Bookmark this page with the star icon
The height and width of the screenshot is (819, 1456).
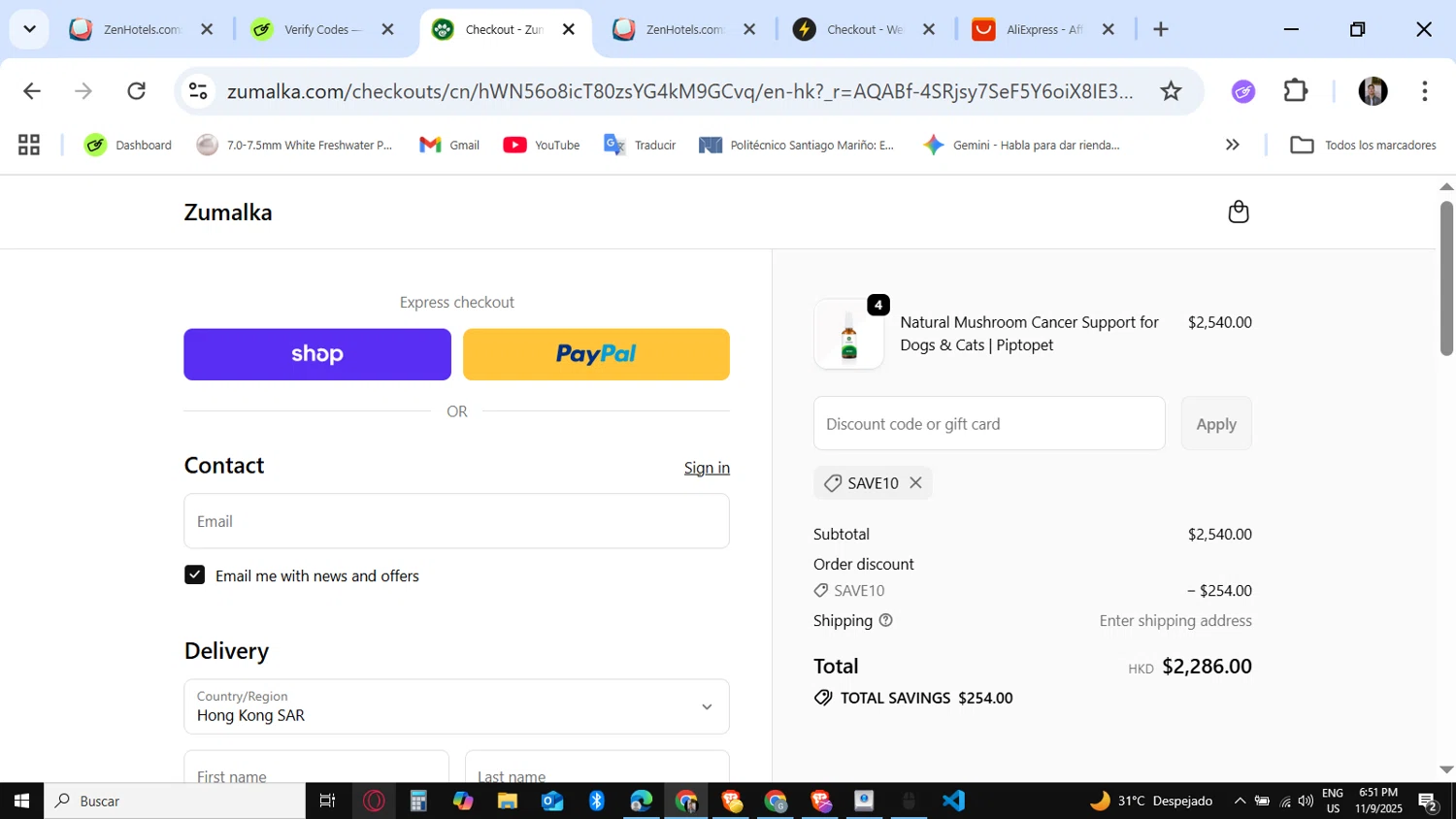[1171, 91]
